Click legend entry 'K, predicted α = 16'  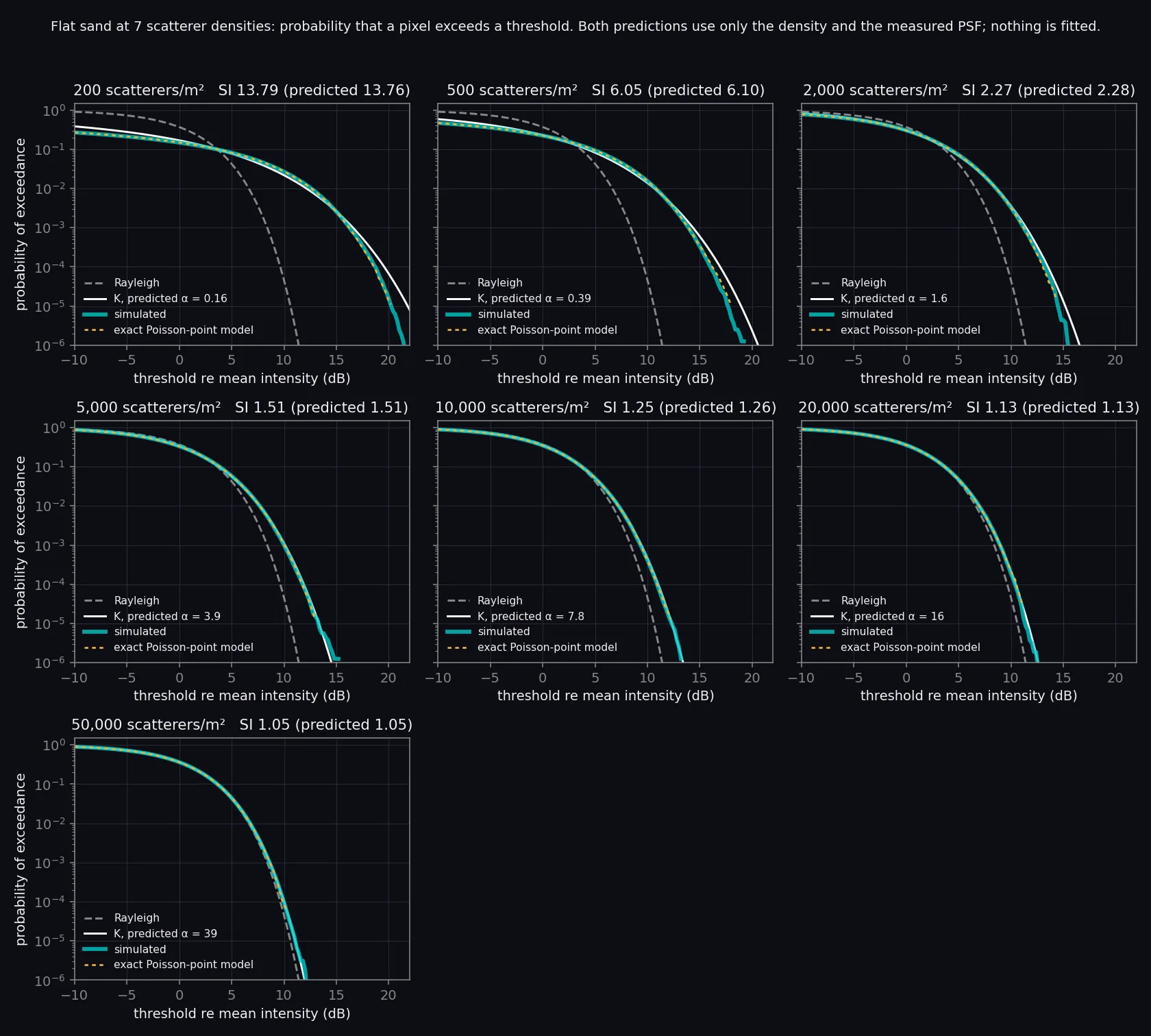892,617
